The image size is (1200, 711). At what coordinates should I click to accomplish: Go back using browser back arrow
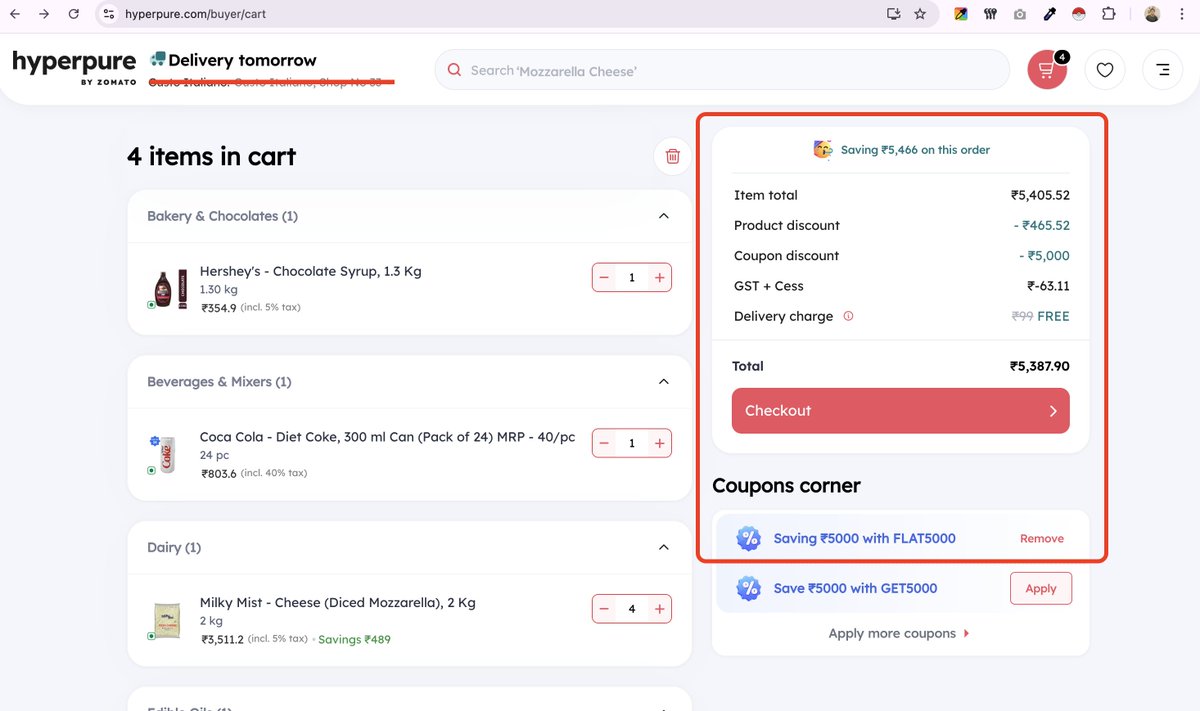point(14,14)
